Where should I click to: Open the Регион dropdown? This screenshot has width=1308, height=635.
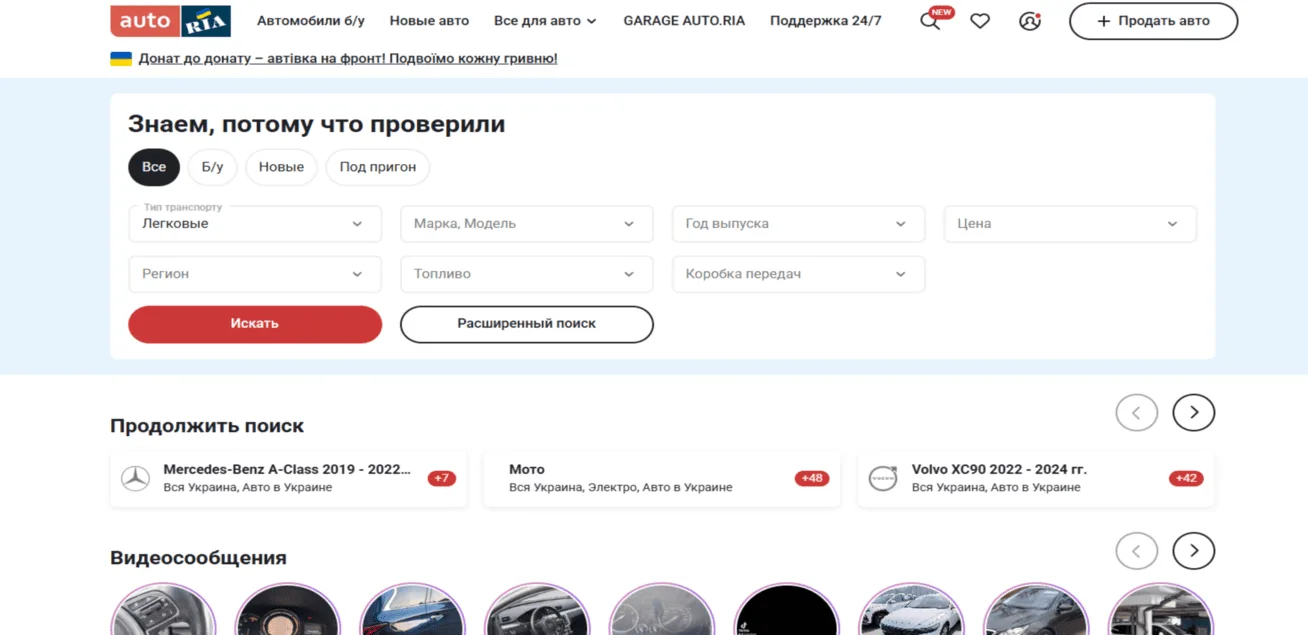[255, 274]
